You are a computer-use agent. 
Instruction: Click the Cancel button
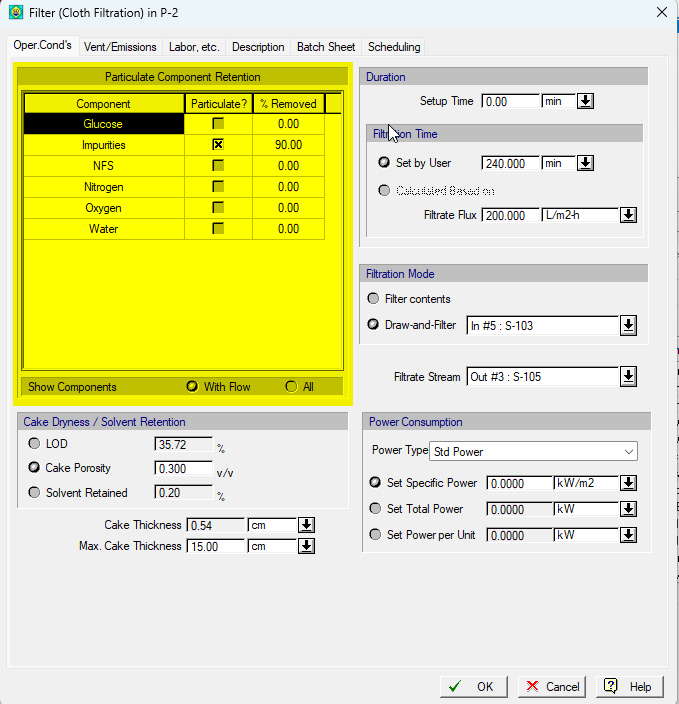tap(552, 686)
